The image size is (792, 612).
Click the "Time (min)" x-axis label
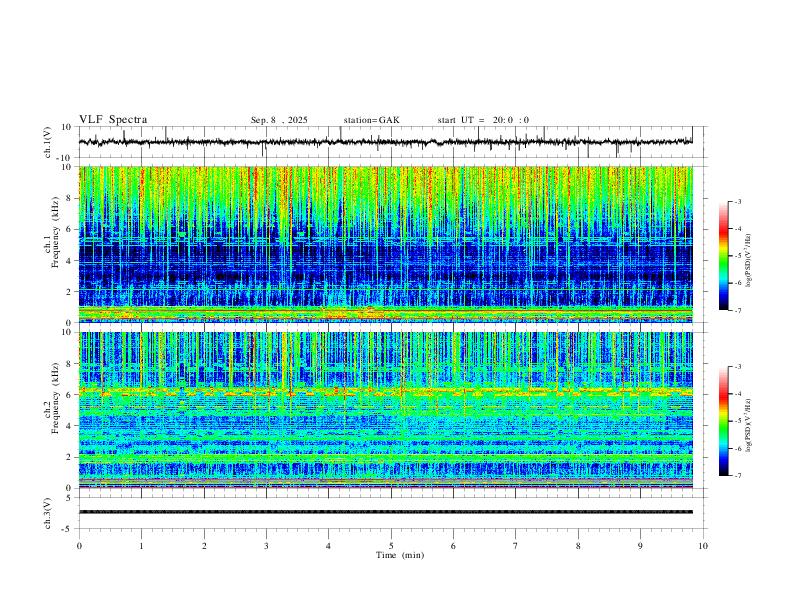400,555
